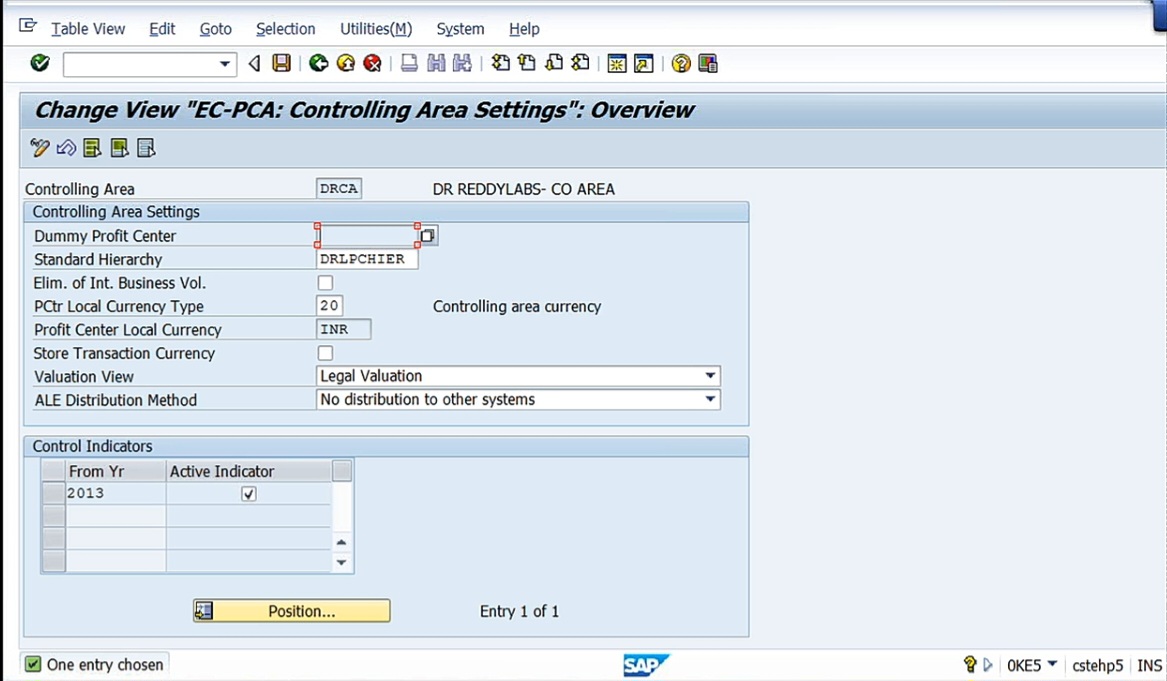The width and height of the screenshot is (1167, 681).
Task: Click the 'DR REDDYLABS- CO AREA' description
Action: tap(524, 189)
